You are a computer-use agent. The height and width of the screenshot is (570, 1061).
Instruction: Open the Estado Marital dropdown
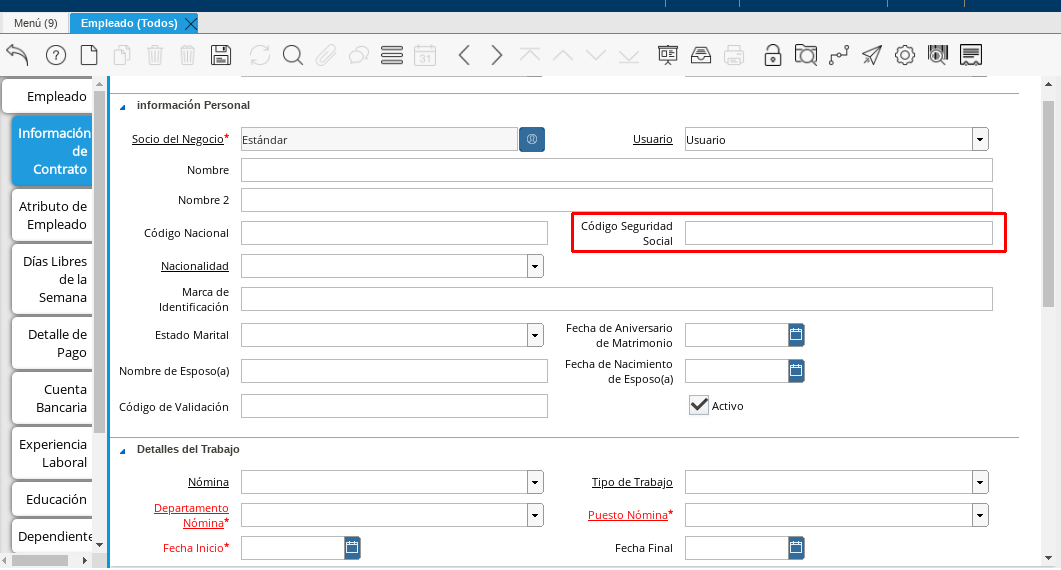pos(535,335)
